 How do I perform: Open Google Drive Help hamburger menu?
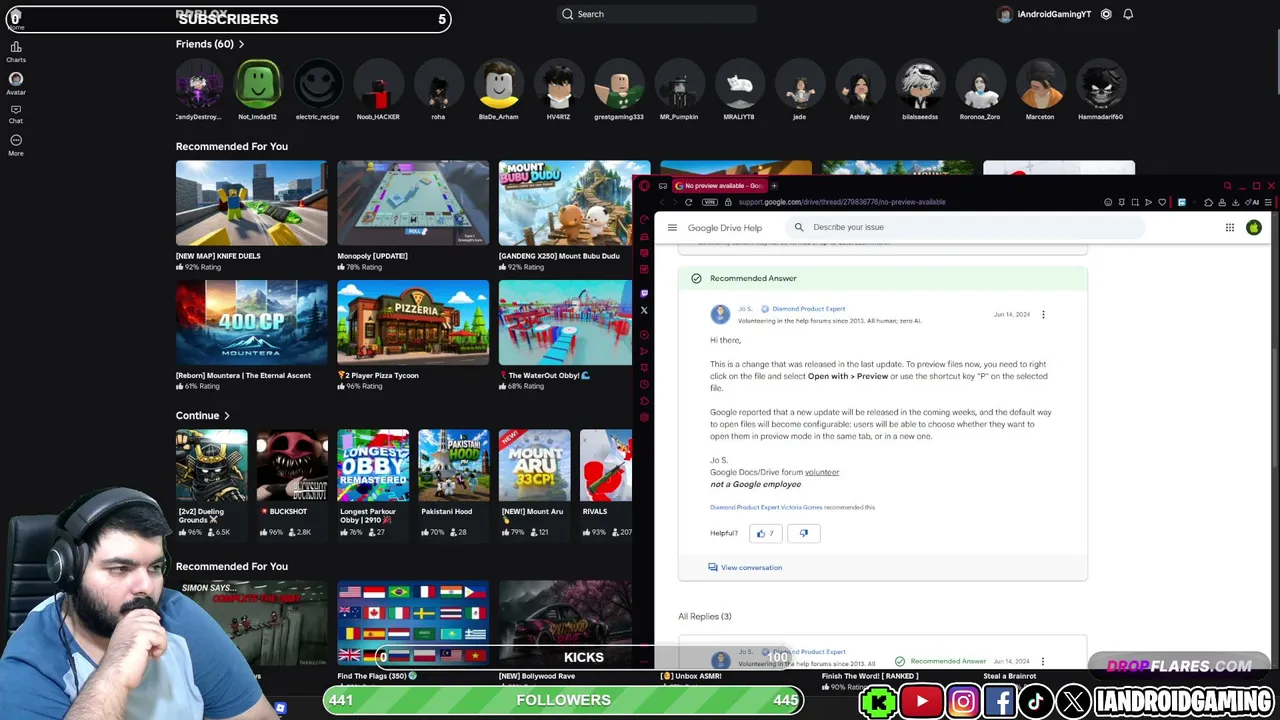[x=672, y=228]
